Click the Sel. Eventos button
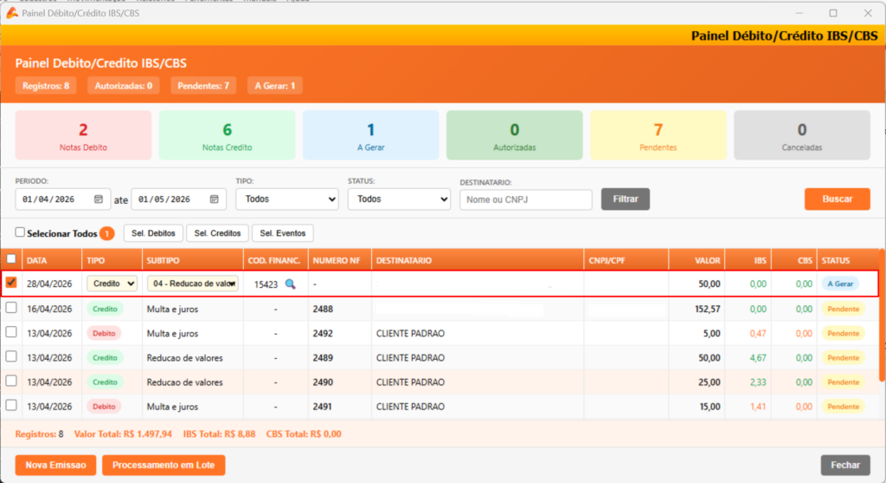Viewport: 886px width, 483px height. click(x=283, y=233)
